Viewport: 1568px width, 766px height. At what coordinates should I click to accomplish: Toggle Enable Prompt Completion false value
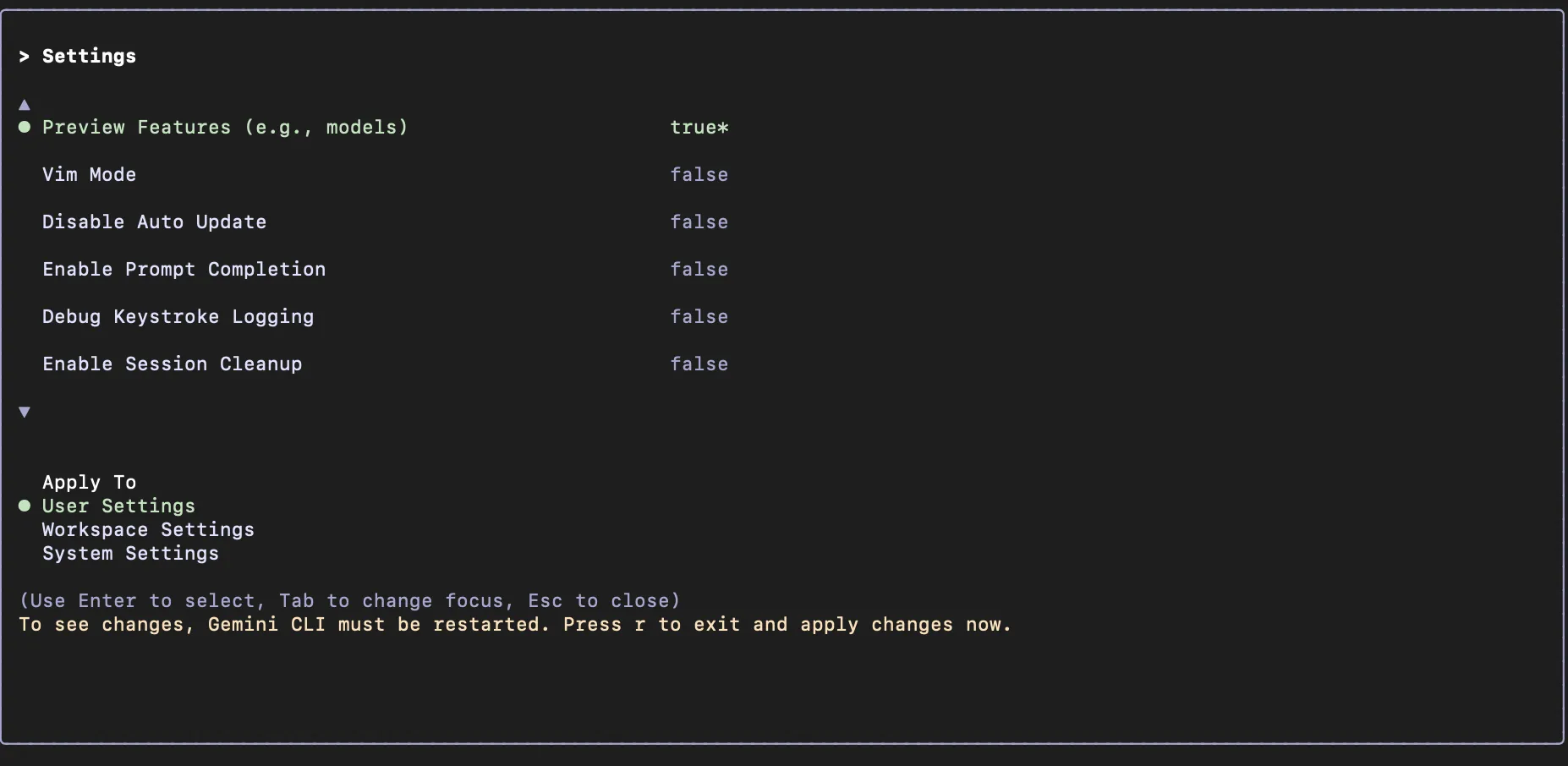click(x=699, y=269)
